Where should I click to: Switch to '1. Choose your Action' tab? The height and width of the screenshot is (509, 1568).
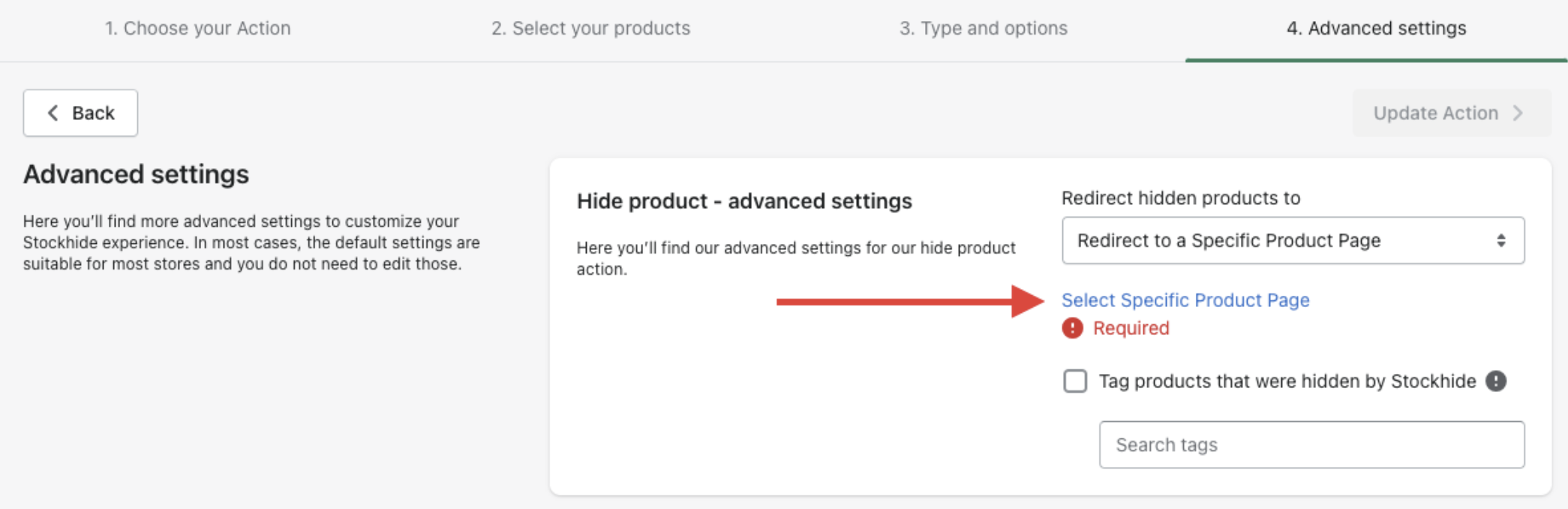pos(197,29)
